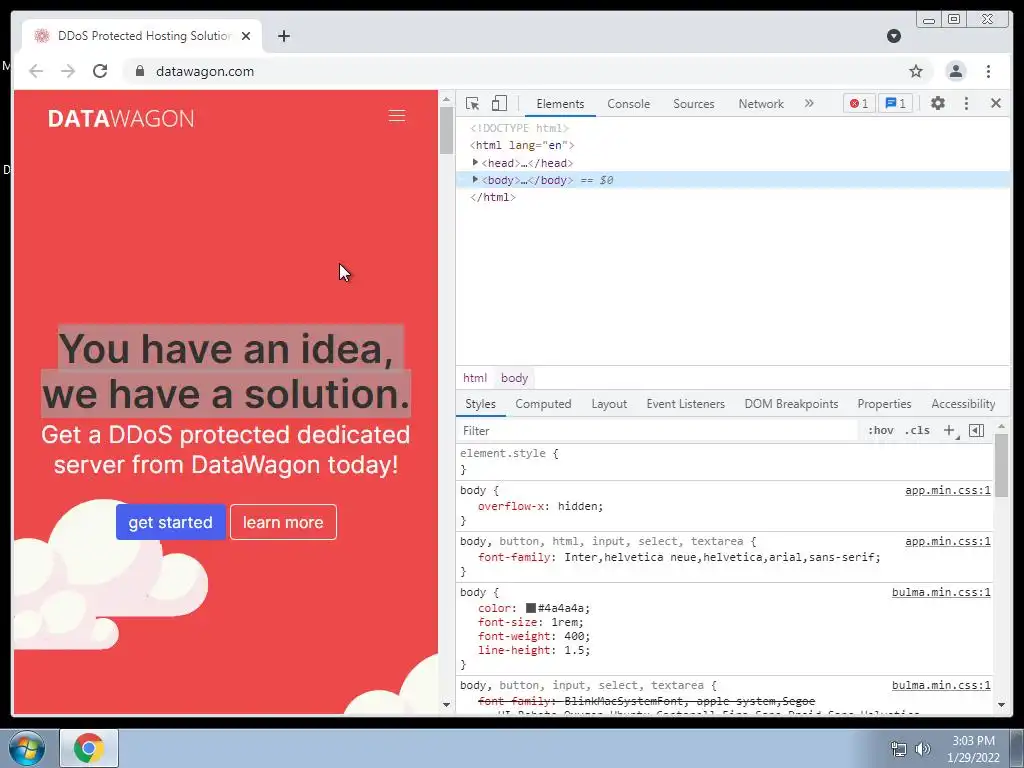Open the DevTools settings gear

pos(938,103)
